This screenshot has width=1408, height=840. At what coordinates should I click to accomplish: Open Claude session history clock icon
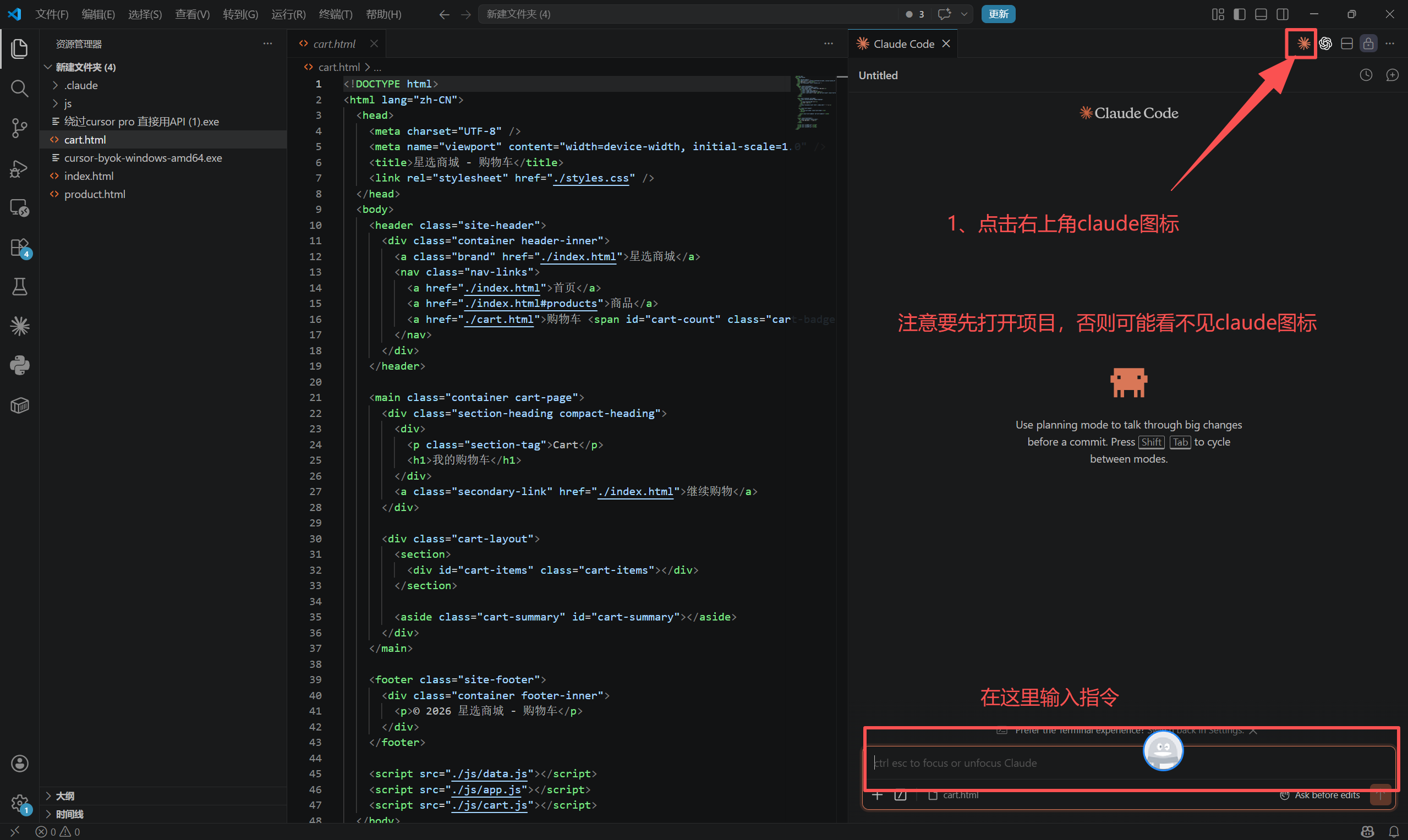(1366, 75)
